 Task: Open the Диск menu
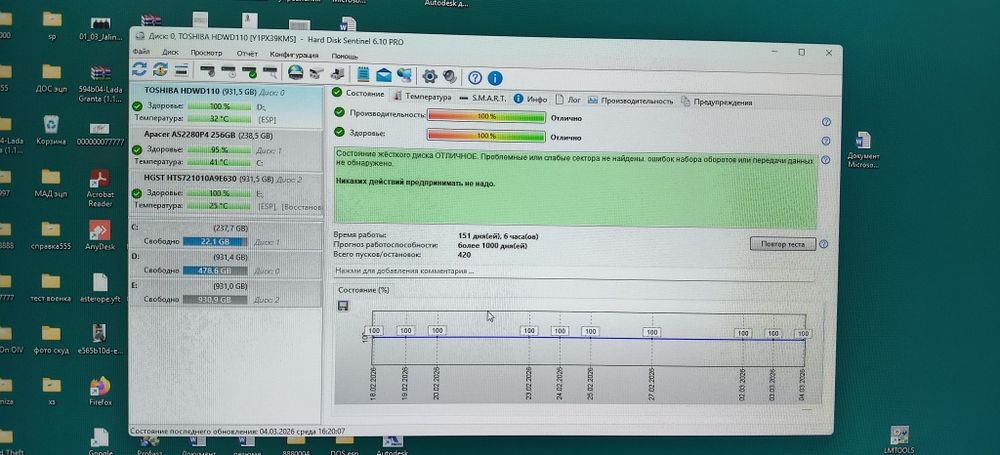coord(170,52)
